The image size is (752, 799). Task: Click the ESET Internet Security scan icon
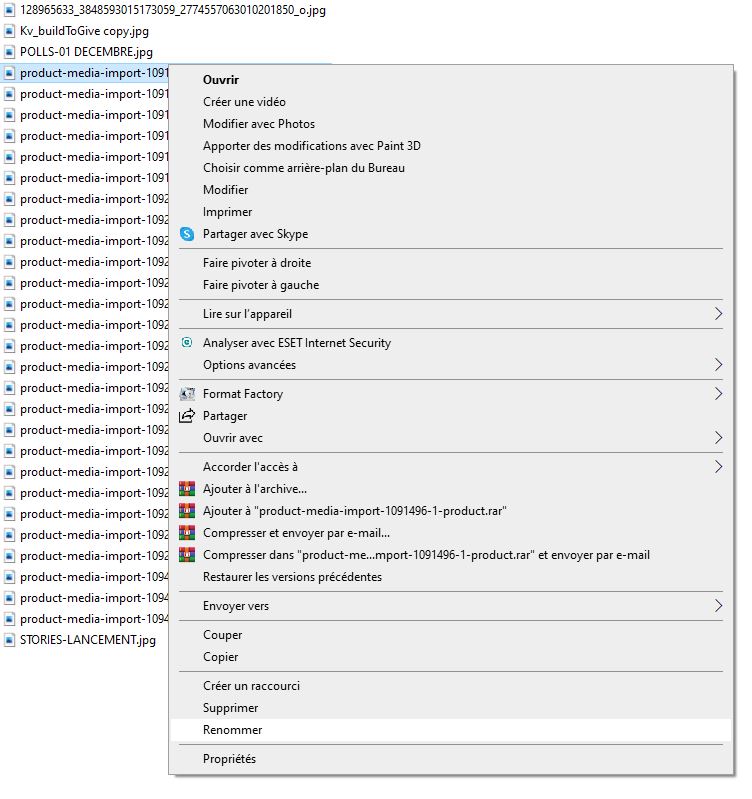tap(187, 343)
